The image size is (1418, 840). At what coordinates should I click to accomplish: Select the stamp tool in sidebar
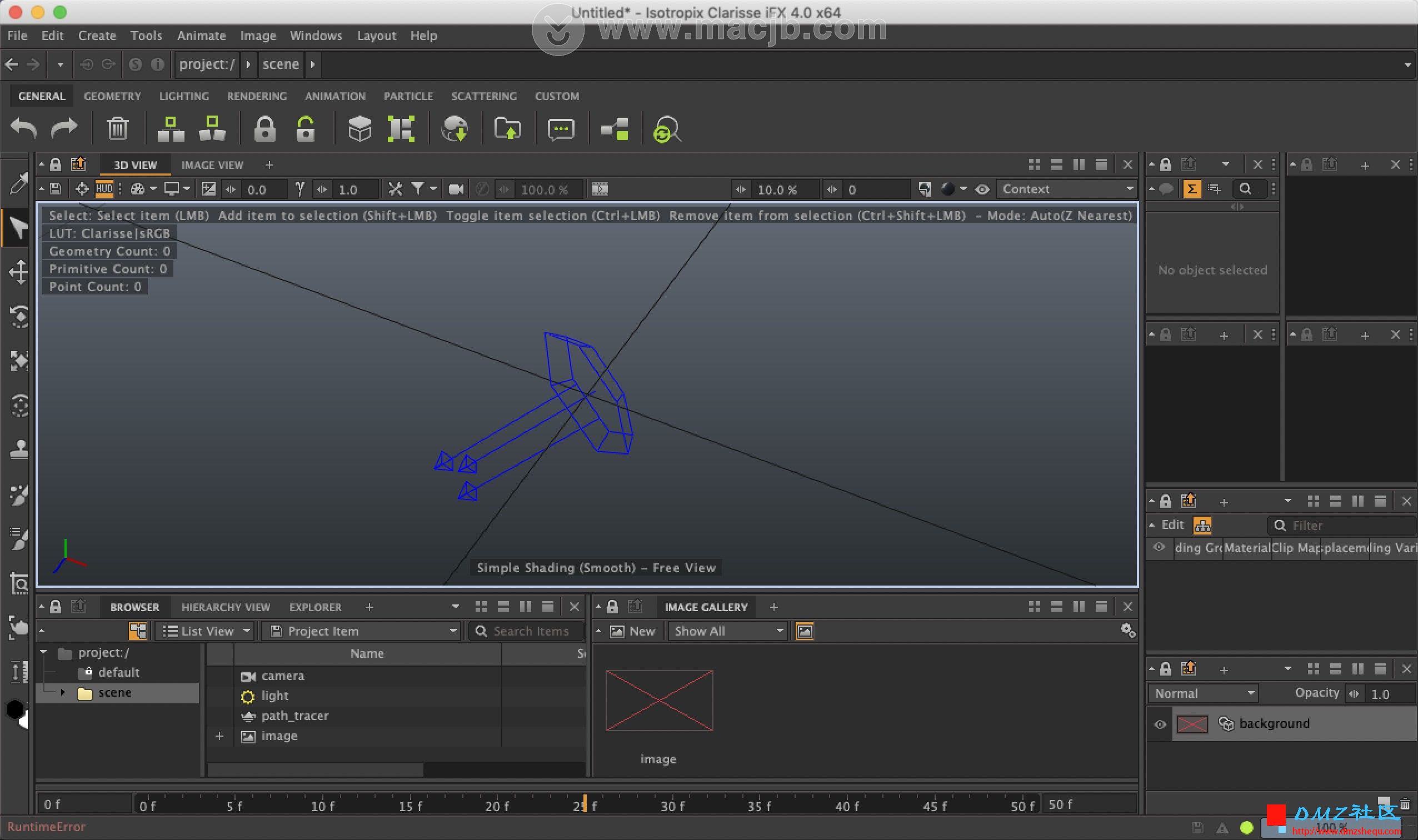[19, 451]
